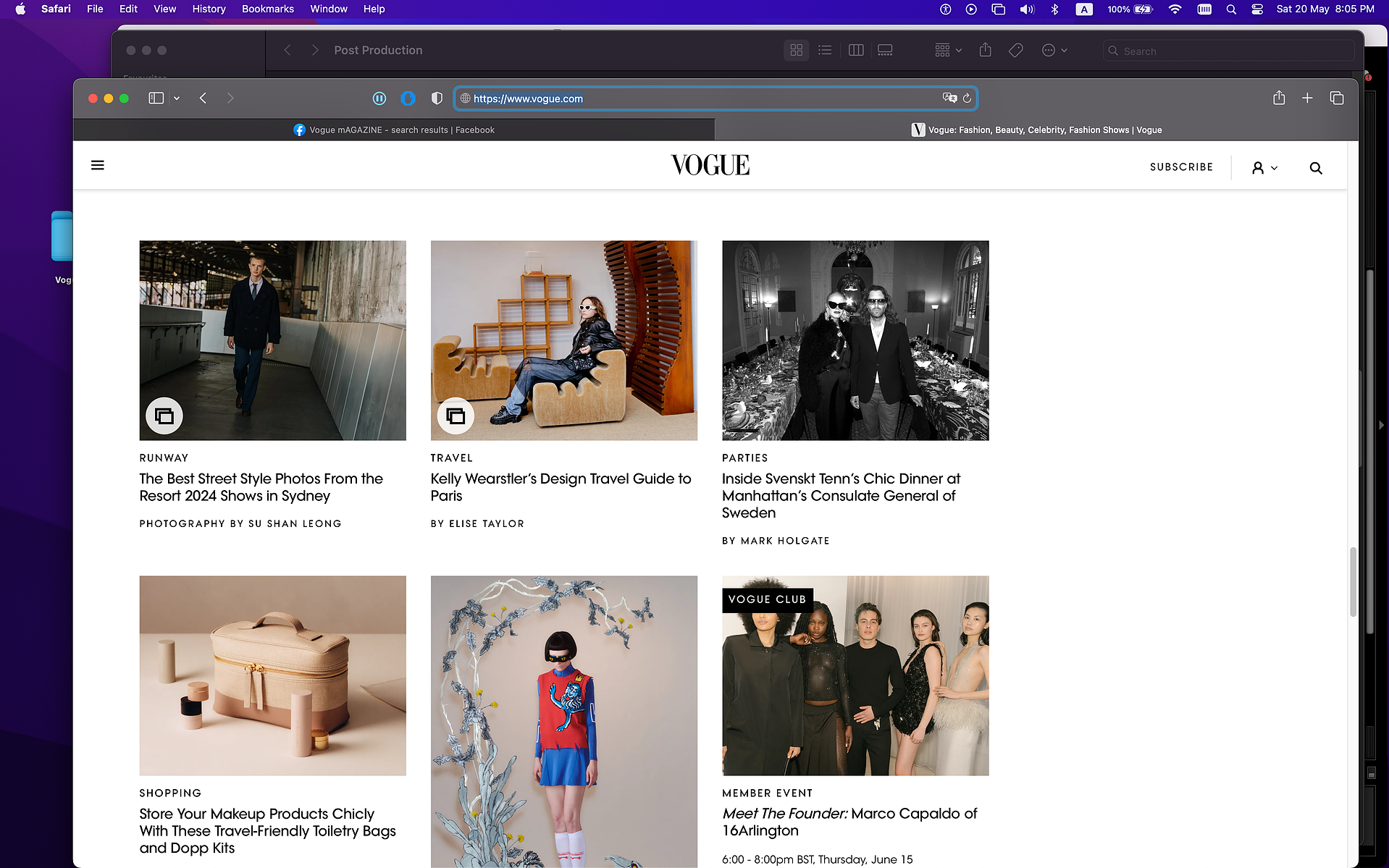Reload the Vogue page
The width and height of the screenshot is (1389, 868).
tap(967, 98)
